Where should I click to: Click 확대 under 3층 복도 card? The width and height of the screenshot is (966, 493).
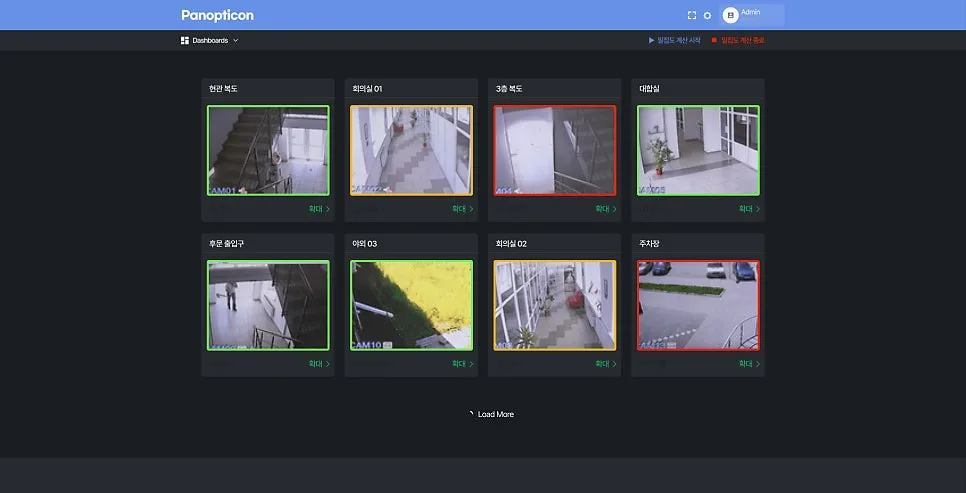coord(606,210)
